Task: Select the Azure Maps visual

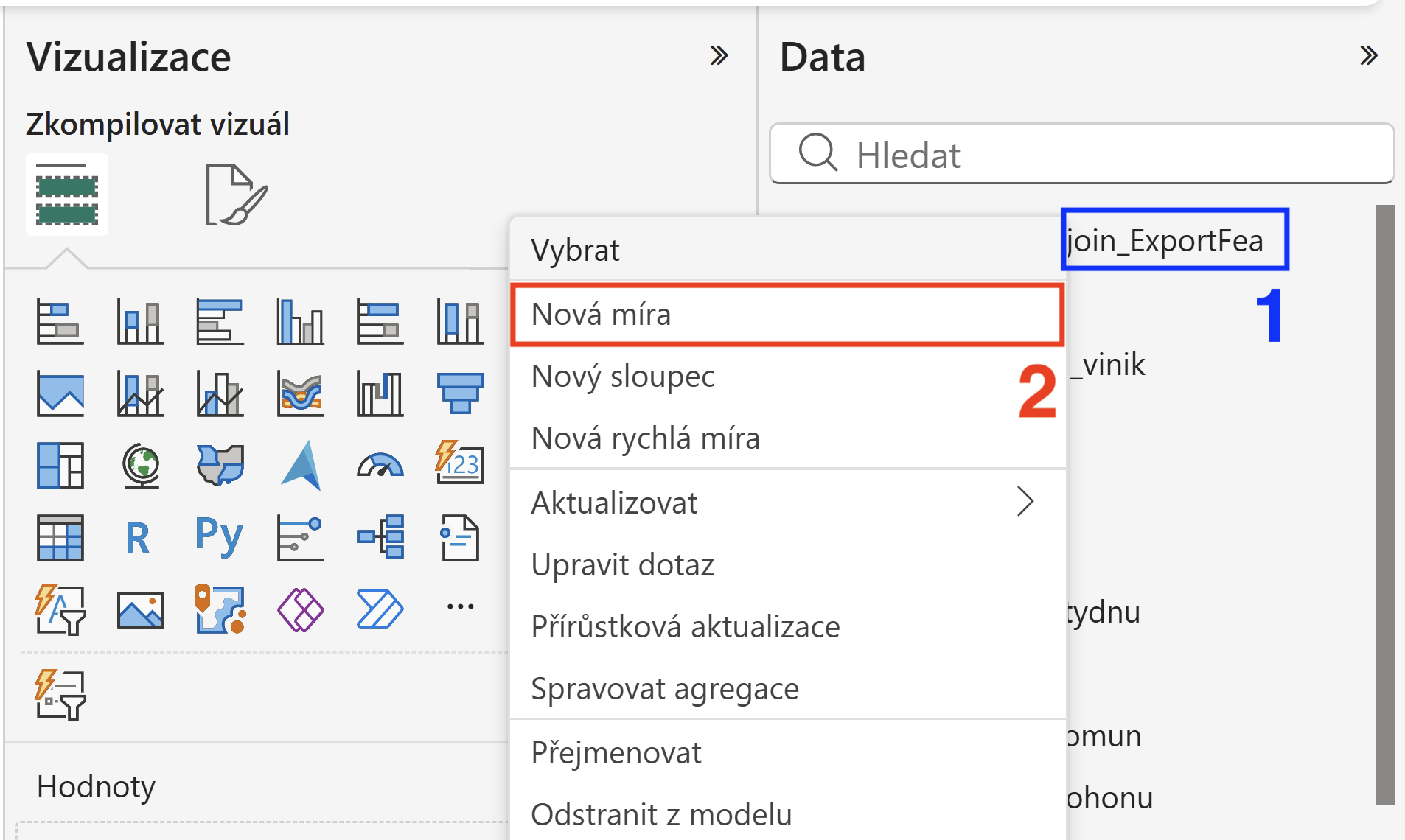Action: click(x=300, y=466)
